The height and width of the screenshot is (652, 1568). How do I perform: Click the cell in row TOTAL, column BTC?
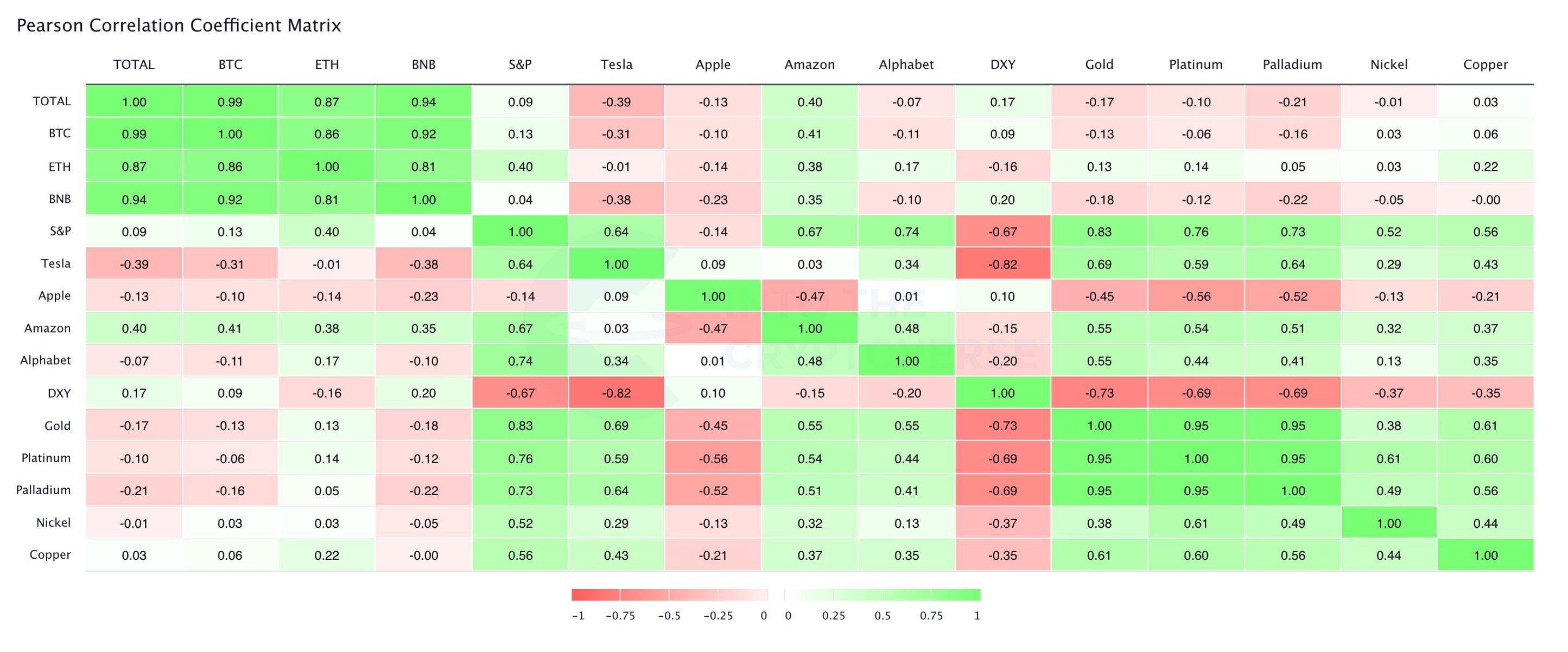(x=230, y=102)
